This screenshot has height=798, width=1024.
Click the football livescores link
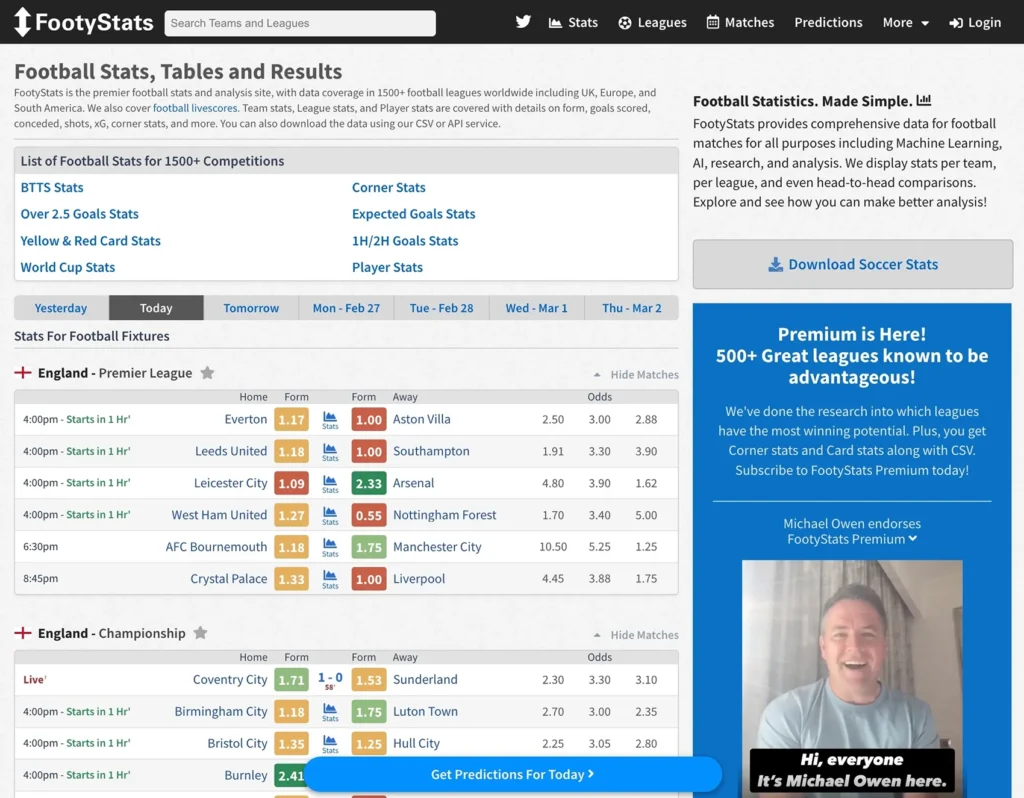click(x=195, y=108)
